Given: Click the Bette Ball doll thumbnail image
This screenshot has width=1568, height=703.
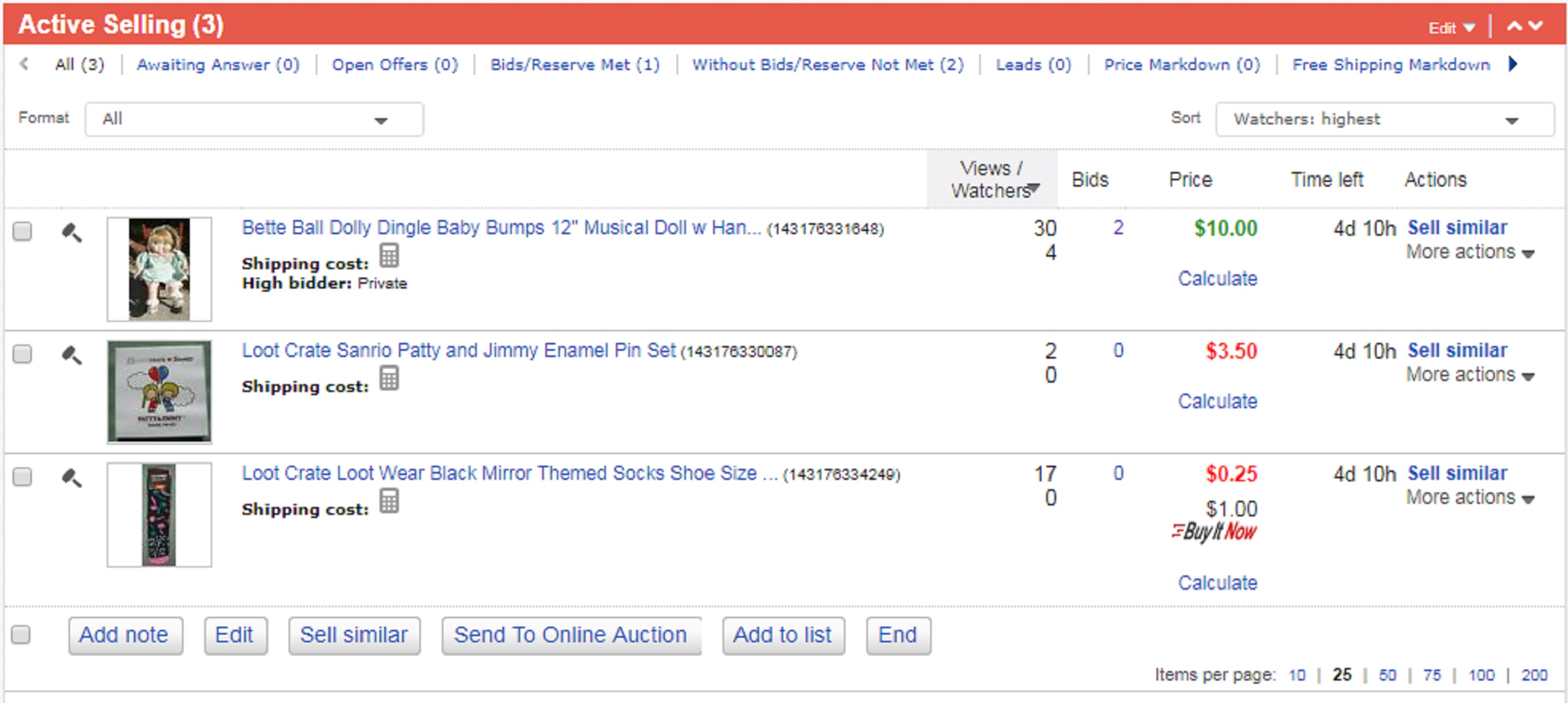Looking at the screenshot, I should point(159,269).
